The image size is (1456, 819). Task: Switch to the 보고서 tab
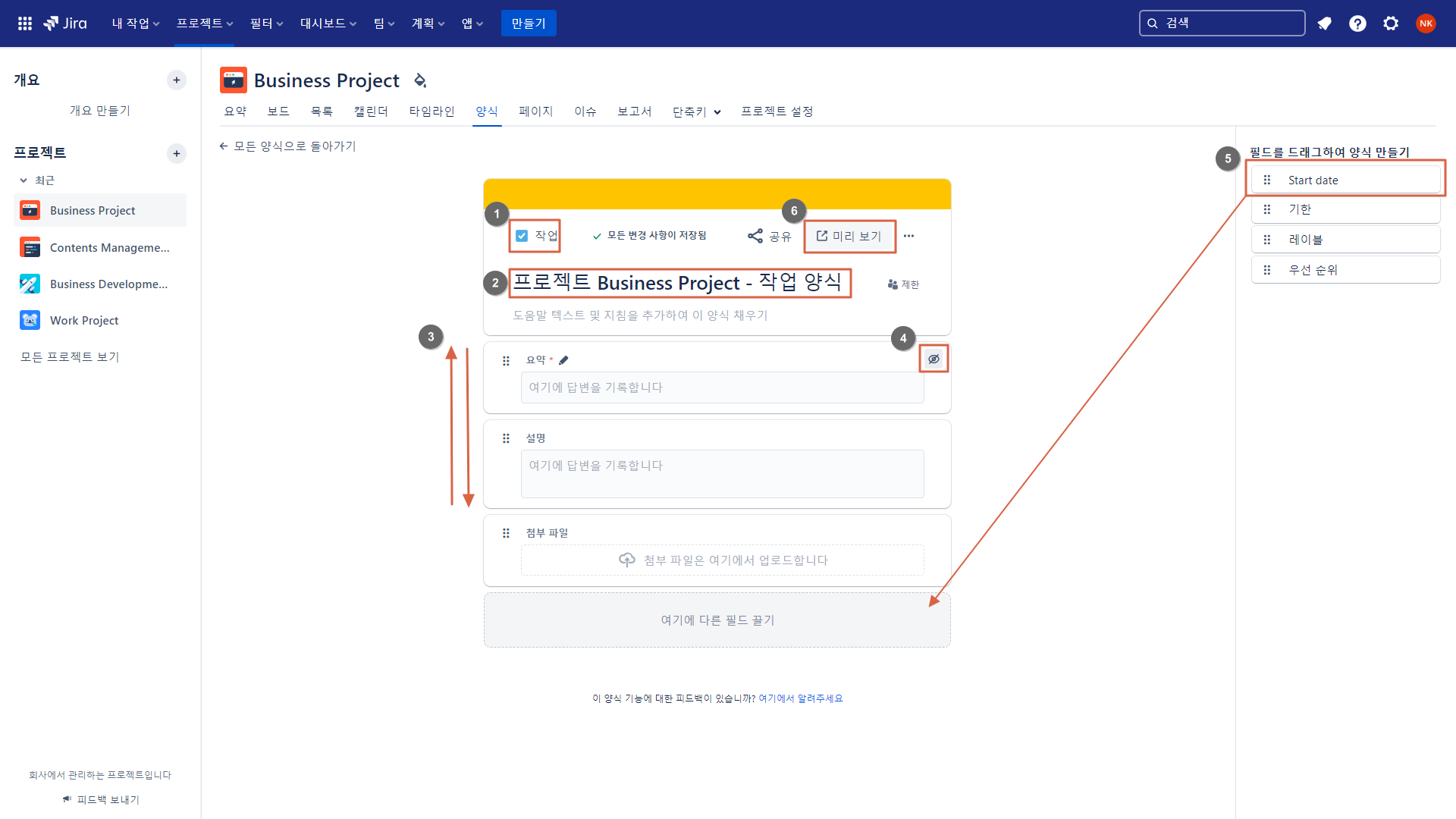(635, 111)
